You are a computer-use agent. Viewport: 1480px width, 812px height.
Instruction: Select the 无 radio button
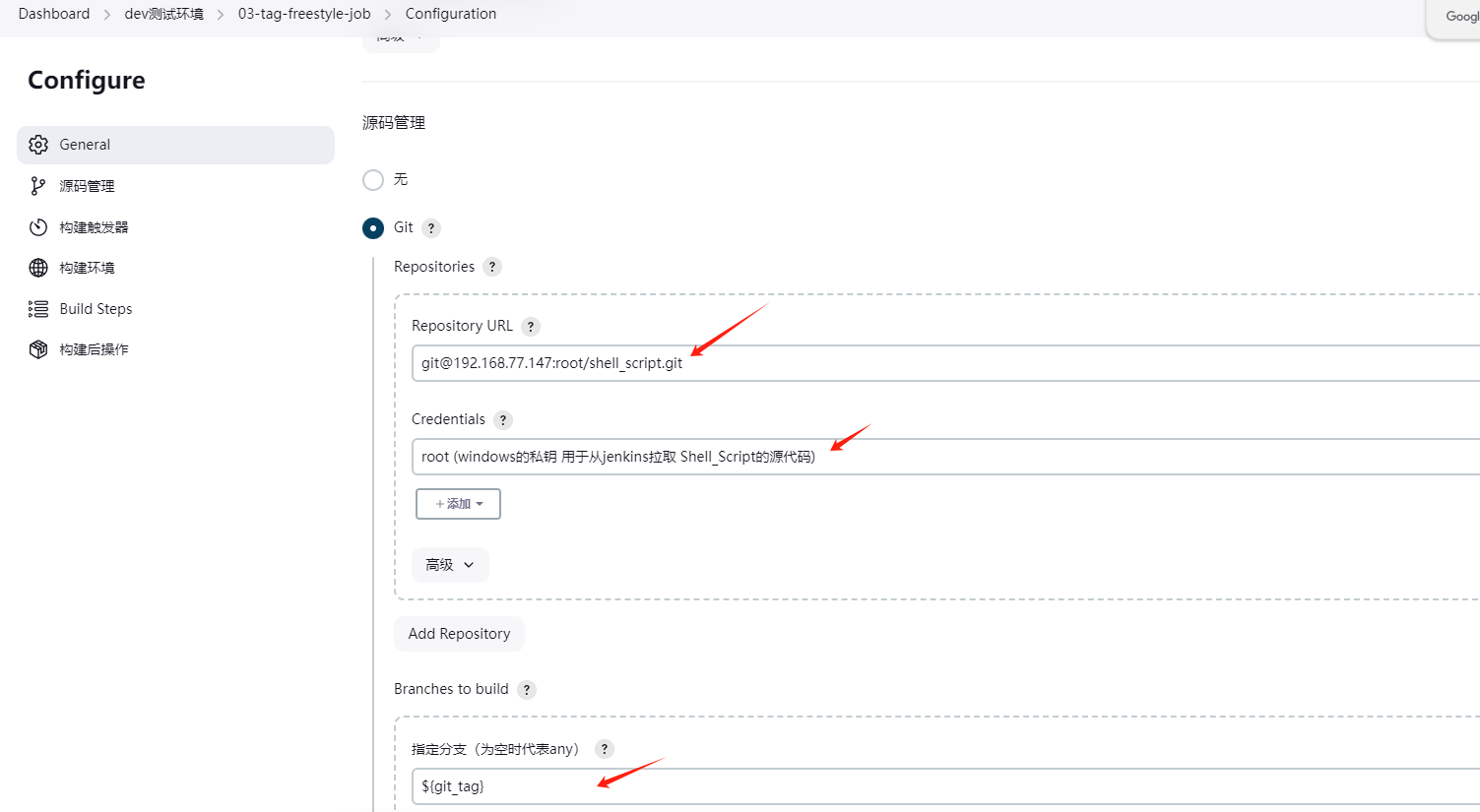(x=373, y=180)
